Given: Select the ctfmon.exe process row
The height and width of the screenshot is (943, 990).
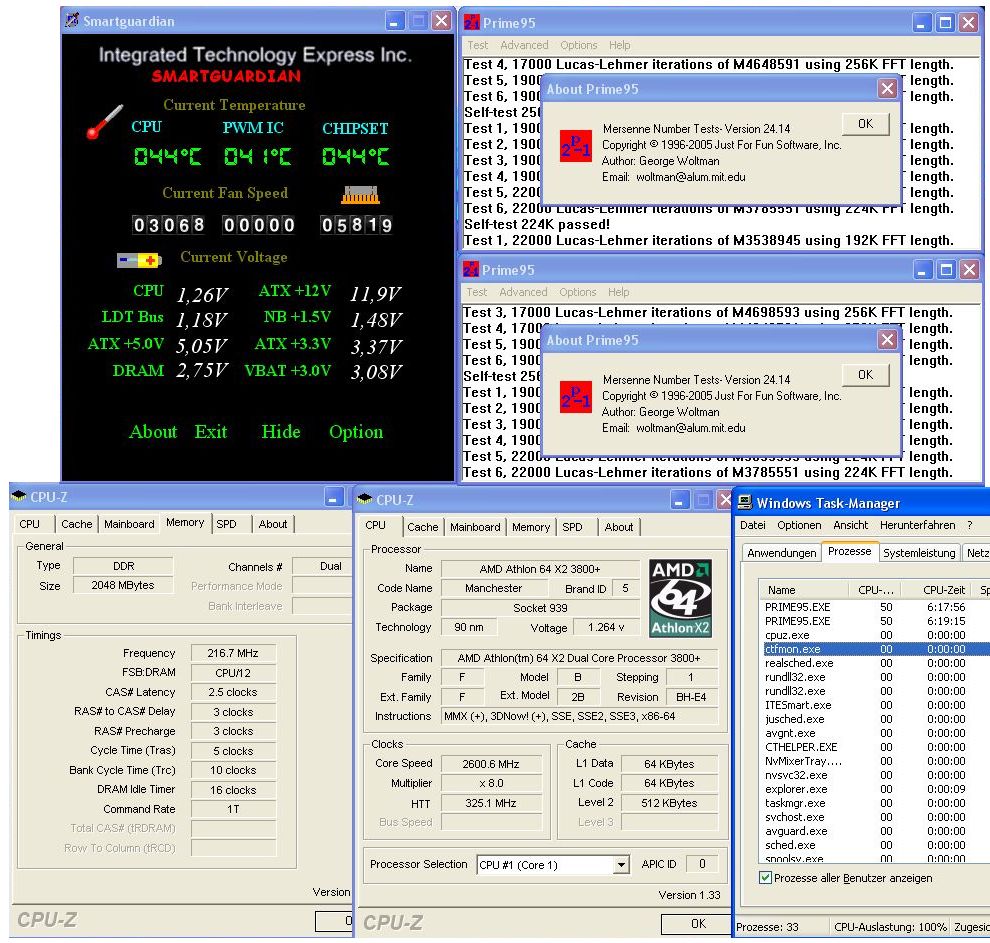Looking at the screenshot, I should pos(874,649).
